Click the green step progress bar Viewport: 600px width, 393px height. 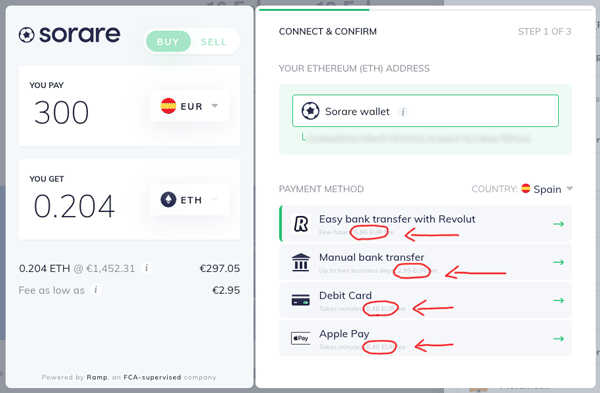click(314, 10)
